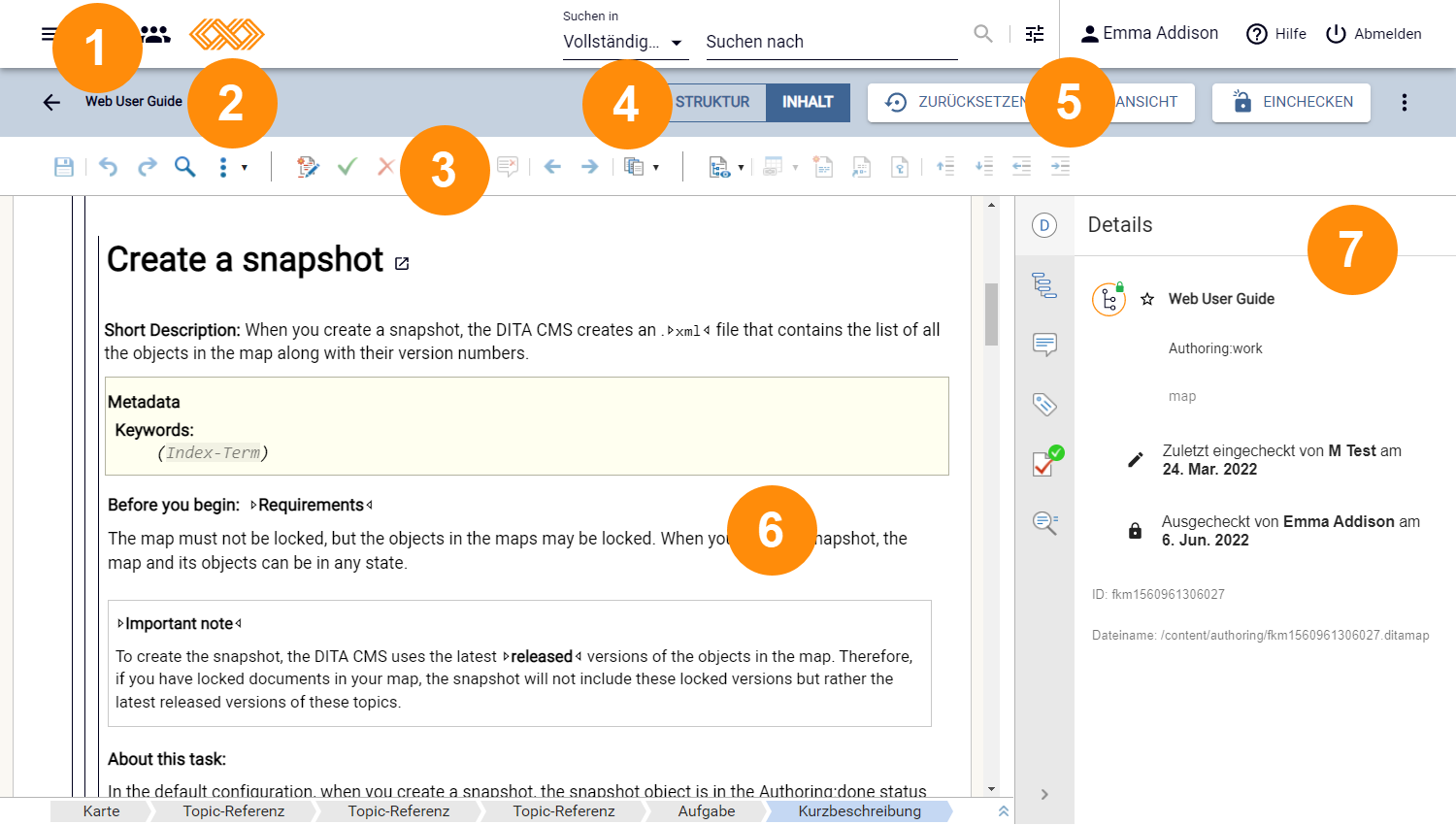The height and width of the screenshot is (825, 1456).
Task: Click the orange company logo
Action: click(x=227, y=34)
